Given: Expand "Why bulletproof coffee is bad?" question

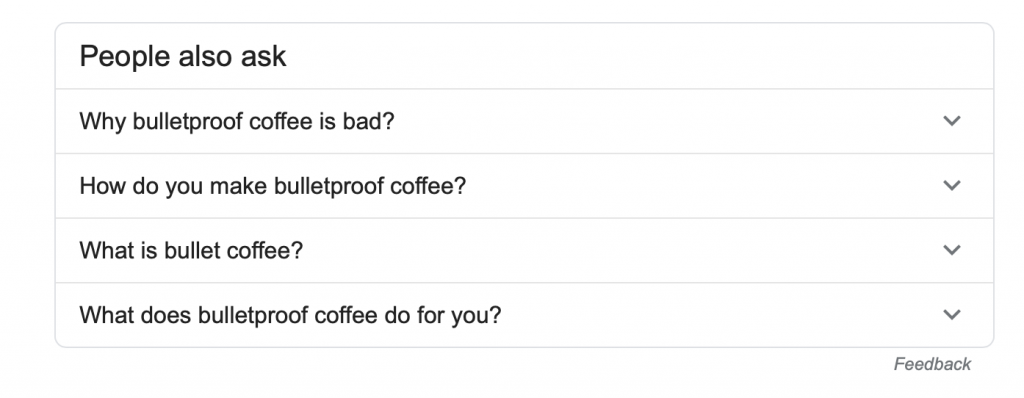Looking at the screenshot, I should click(x=524, y=121).
